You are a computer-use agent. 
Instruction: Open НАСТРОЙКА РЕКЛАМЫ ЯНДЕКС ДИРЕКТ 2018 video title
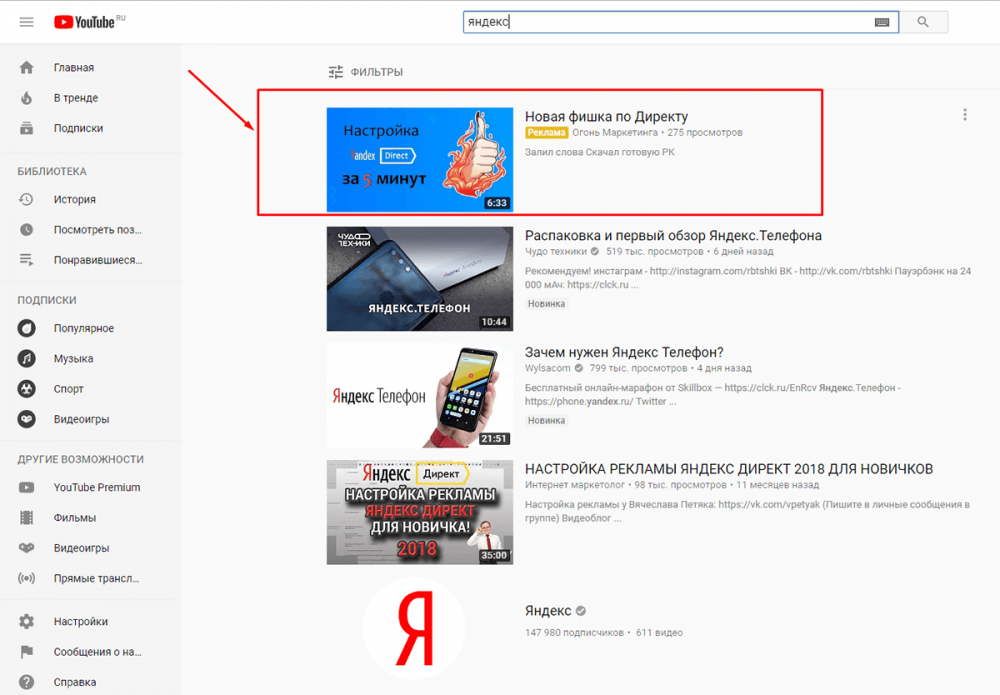729,469
